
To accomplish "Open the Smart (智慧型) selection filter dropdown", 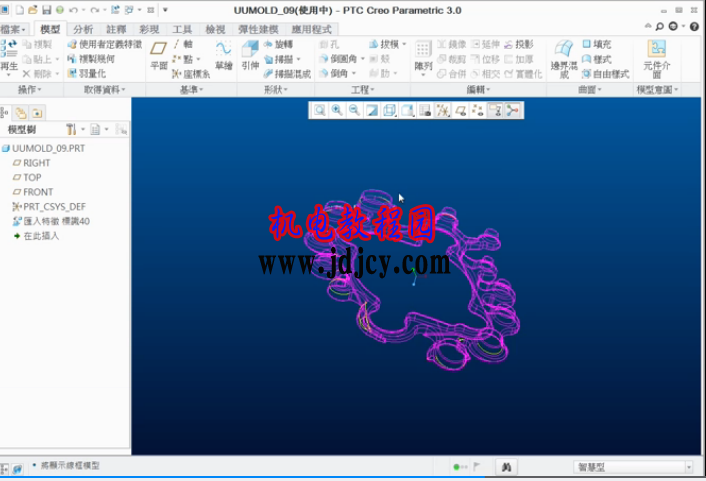I will [633, 467].
